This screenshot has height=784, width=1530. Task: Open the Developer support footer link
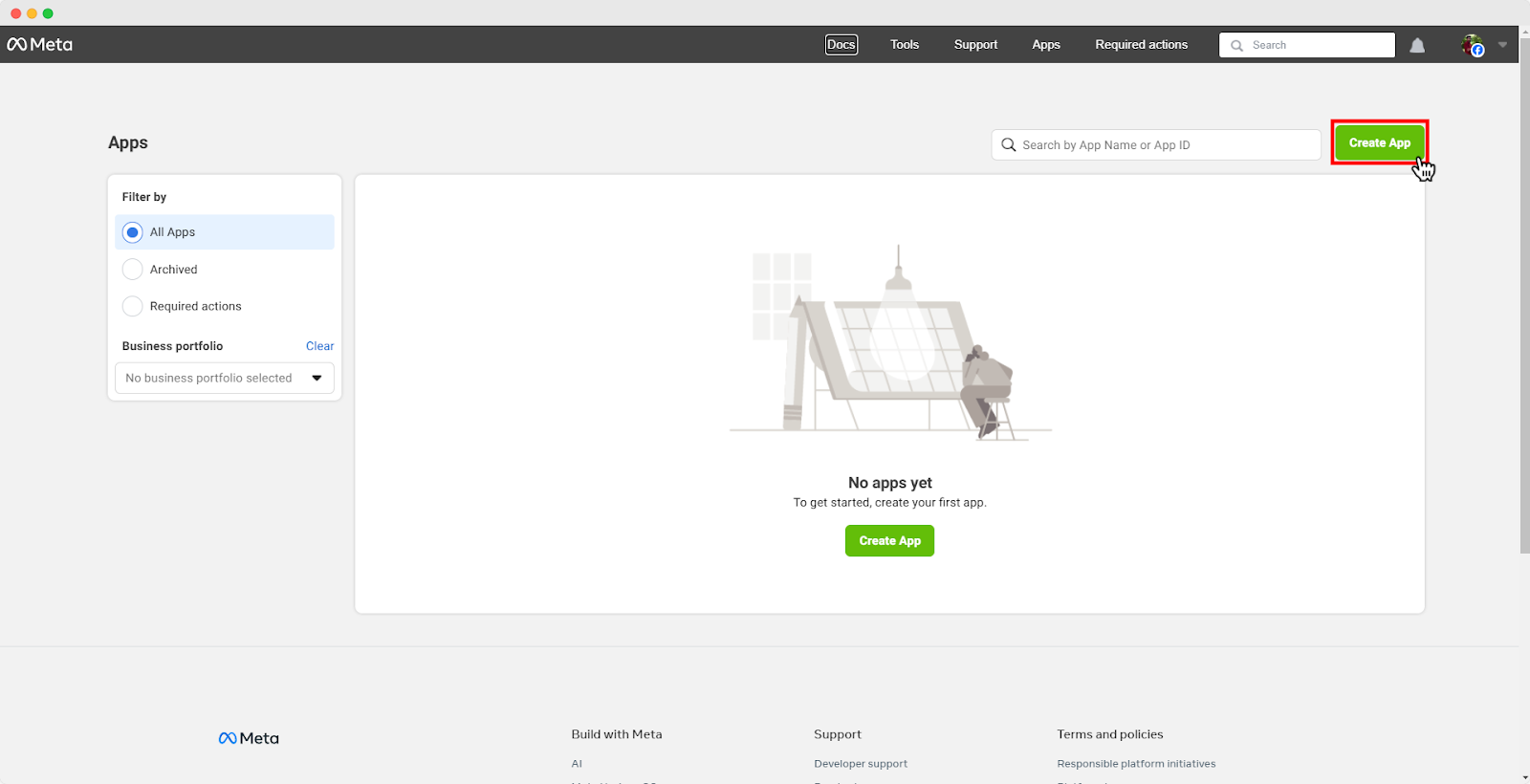(861, 764)
